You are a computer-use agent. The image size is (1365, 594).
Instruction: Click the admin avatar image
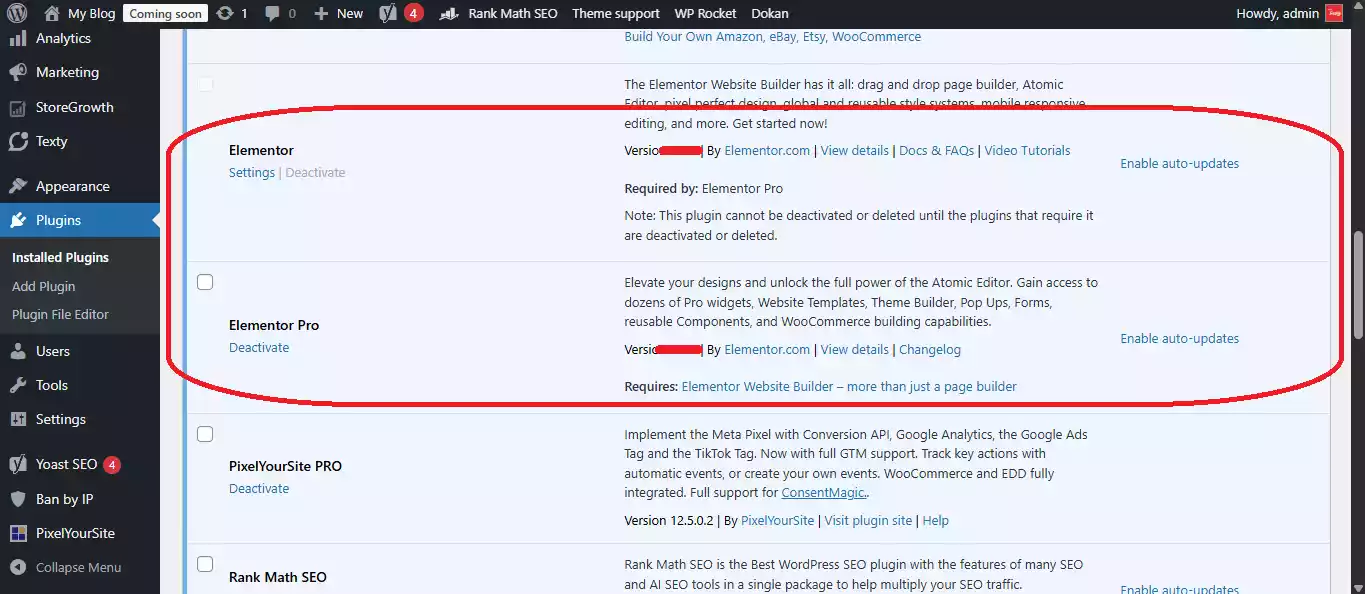click(1333, 13)
